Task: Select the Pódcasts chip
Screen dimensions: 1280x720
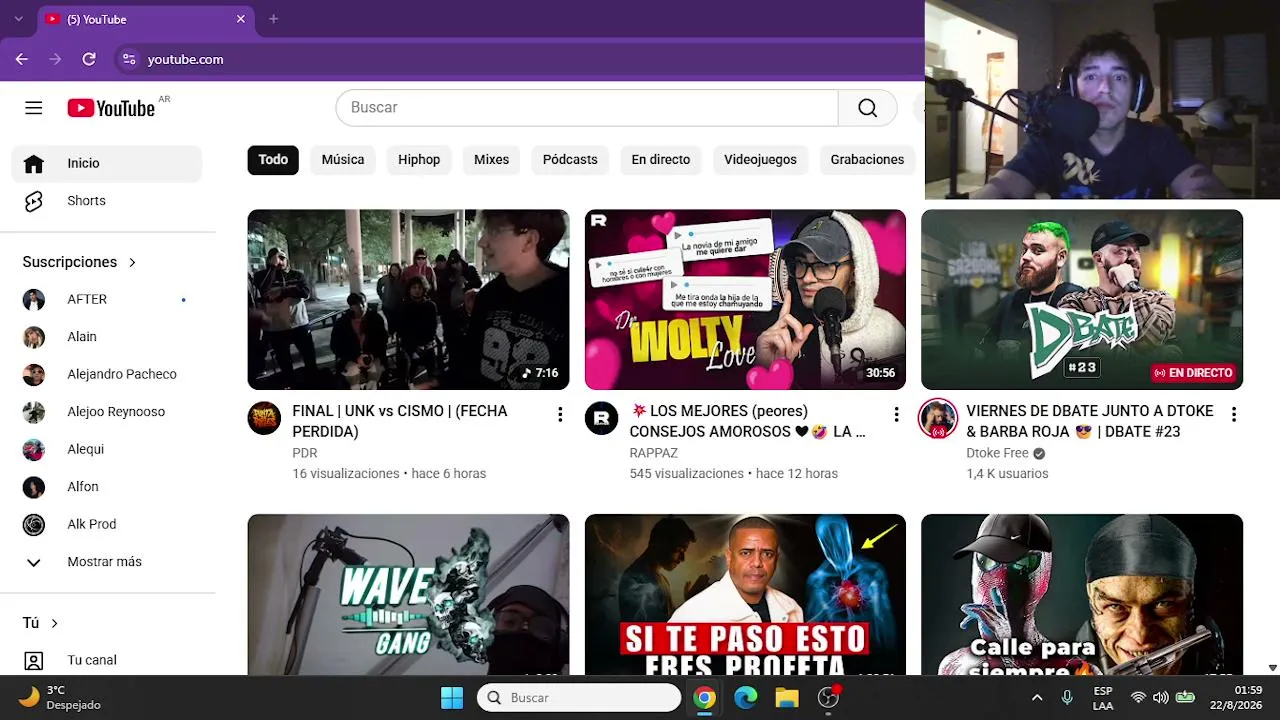Action: (570, 160)
